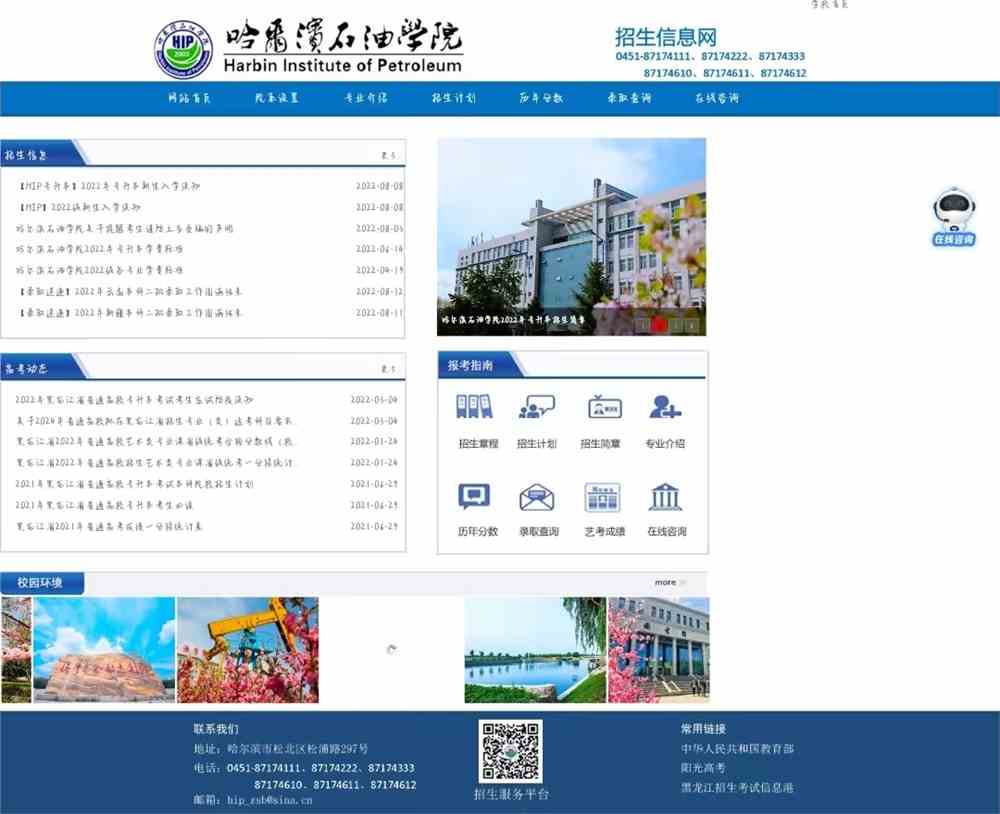Viewport: 1000px width, 814px height.
Task: Open 【录取进度】2022年云南本科二批 news item
Action: pos(131,292)
